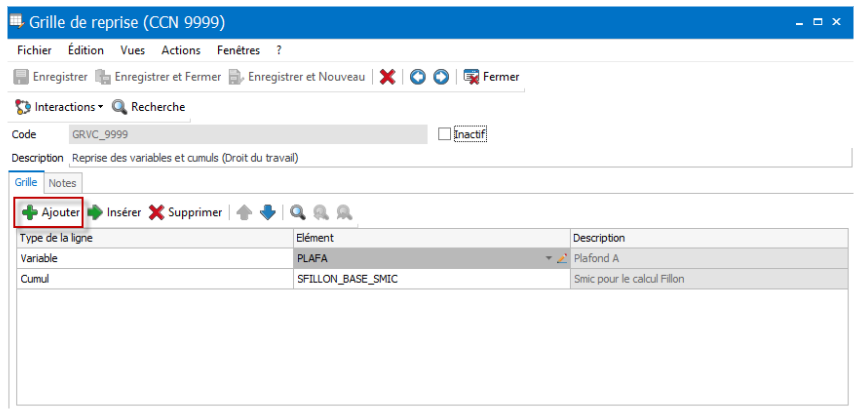Move grid row down with blue arrow

[267, 212]
